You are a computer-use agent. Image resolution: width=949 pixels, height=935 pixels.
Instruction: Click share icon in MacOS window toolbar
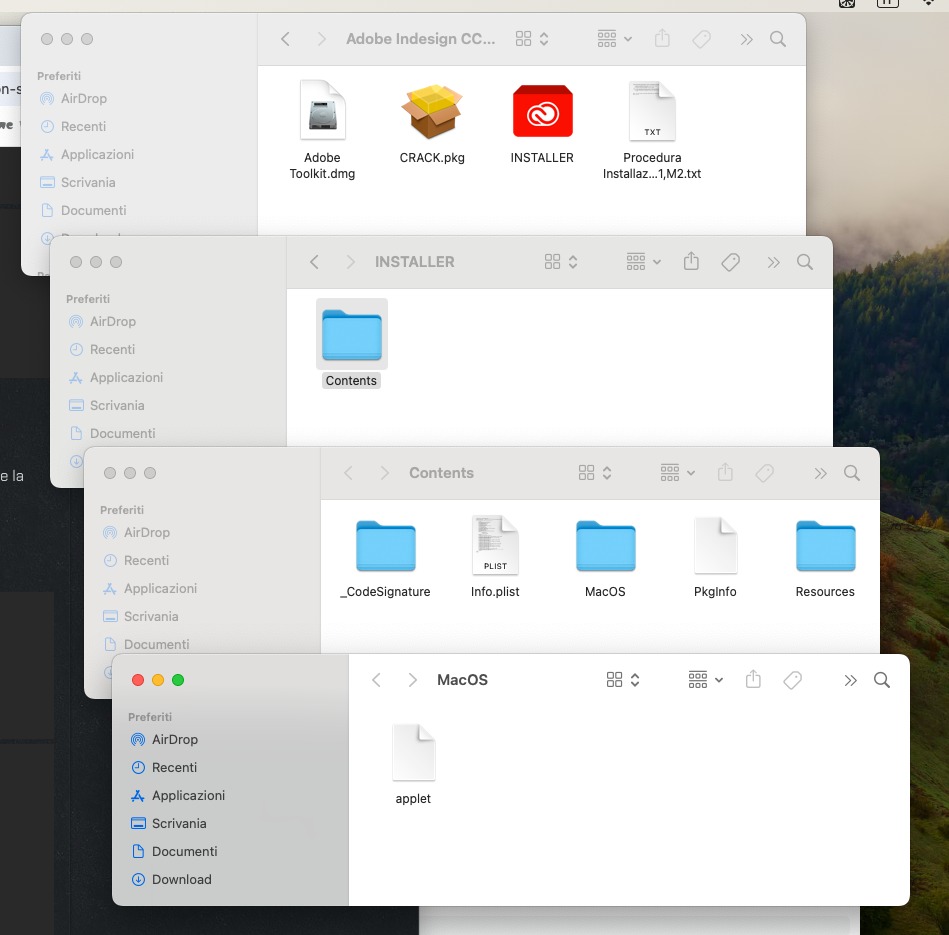(x=753, y=680)
